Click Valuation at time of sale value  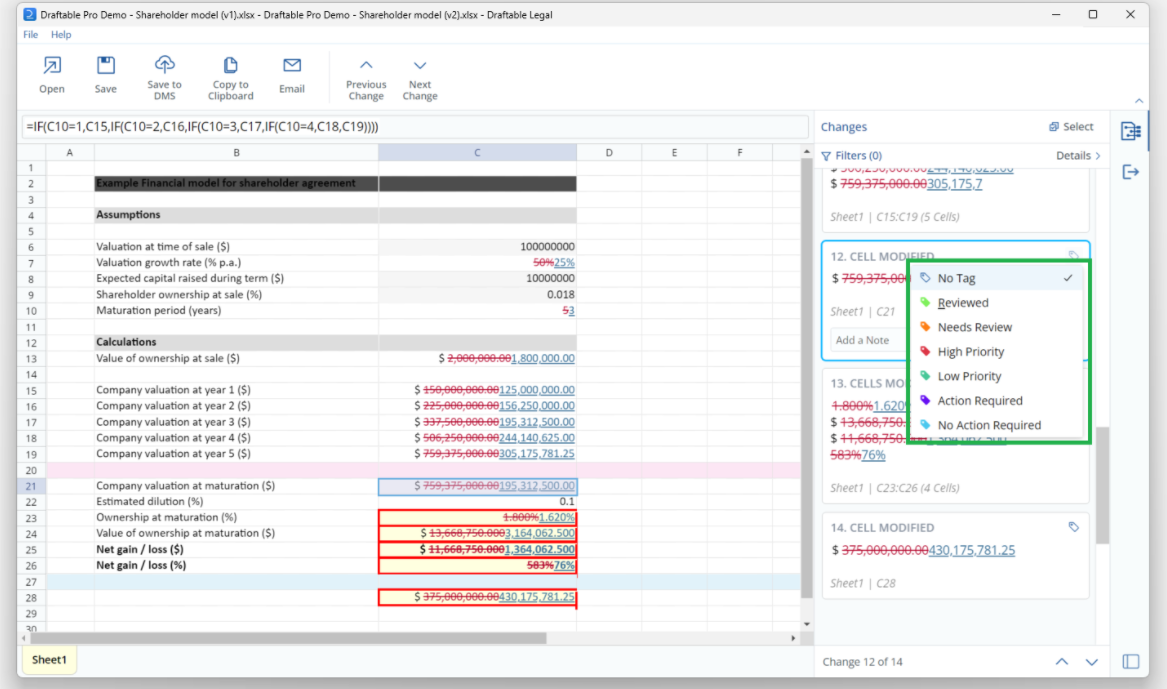(477, 246)
